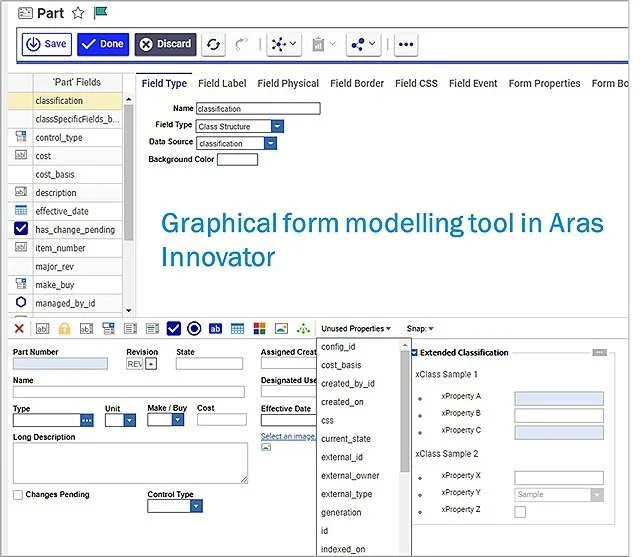Add an image field from the toolbar

point(281,328)
